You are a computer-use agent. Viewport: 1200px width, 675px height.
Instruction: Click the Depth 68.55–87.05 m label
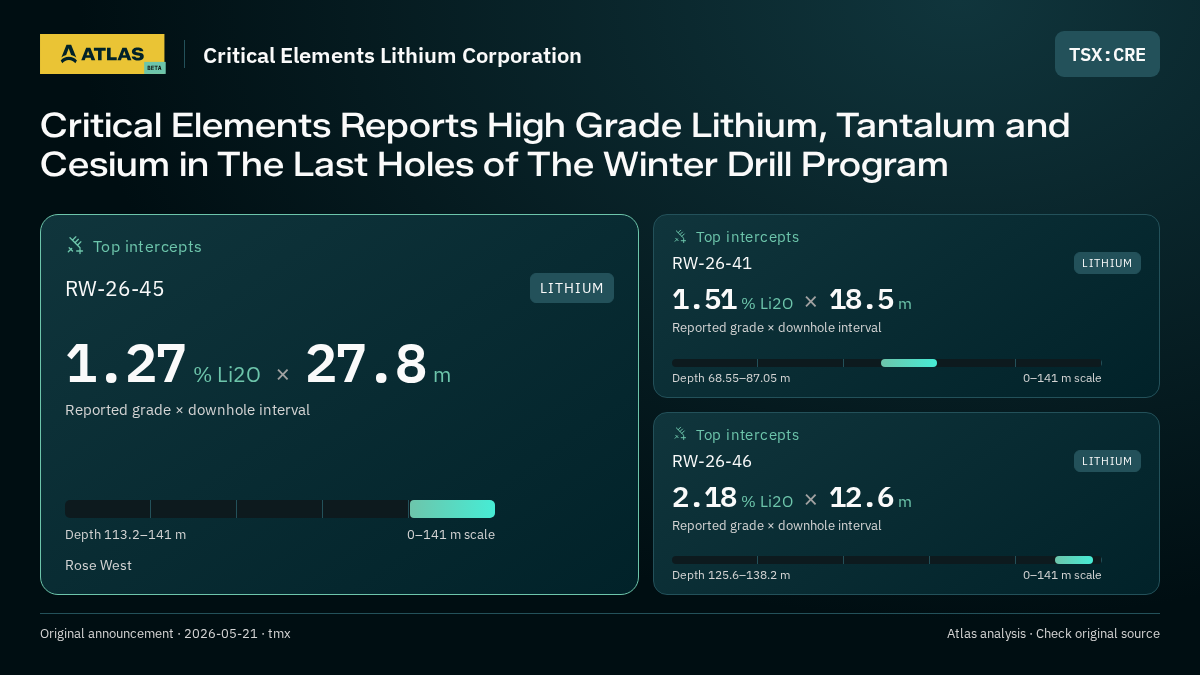click(731, 378)
